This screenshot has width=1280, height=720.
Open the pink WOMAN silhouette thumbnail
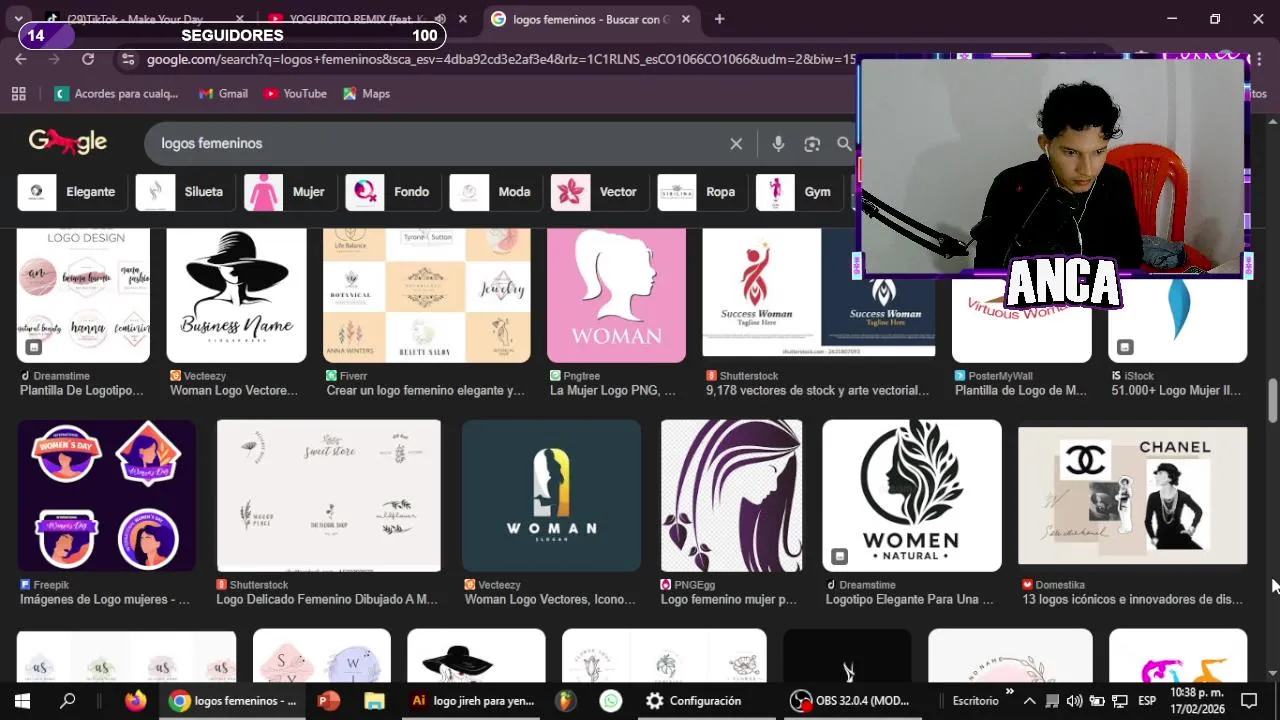tap(616, 295)
